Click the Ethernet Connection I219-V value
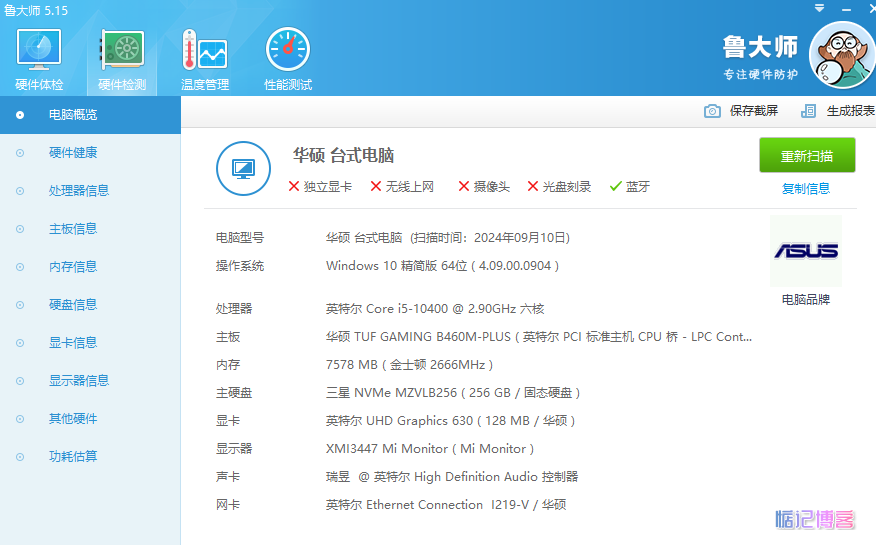 [446, 505]
